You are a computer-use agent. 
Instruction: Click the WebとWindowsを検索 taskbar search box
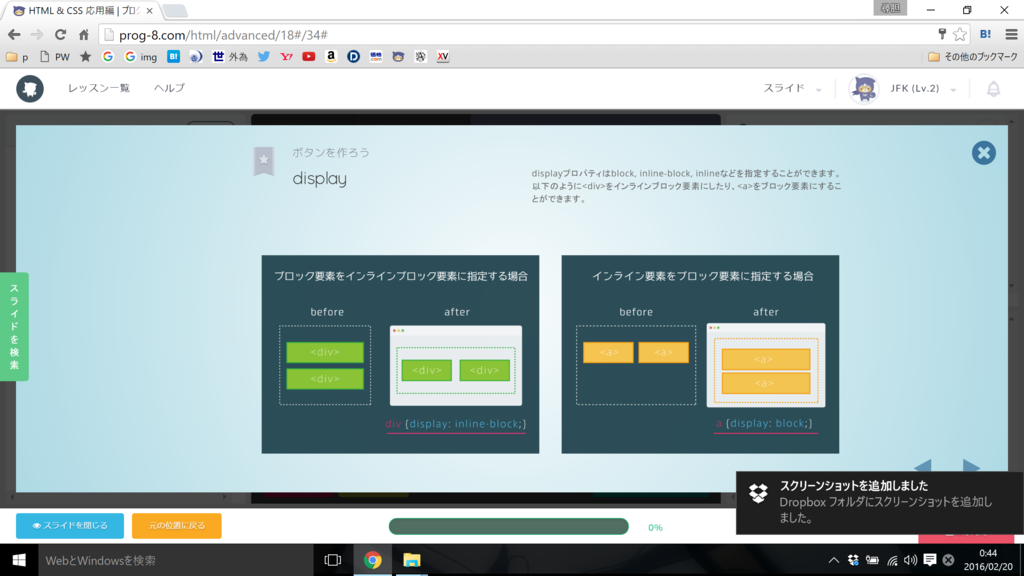[176, 560]
